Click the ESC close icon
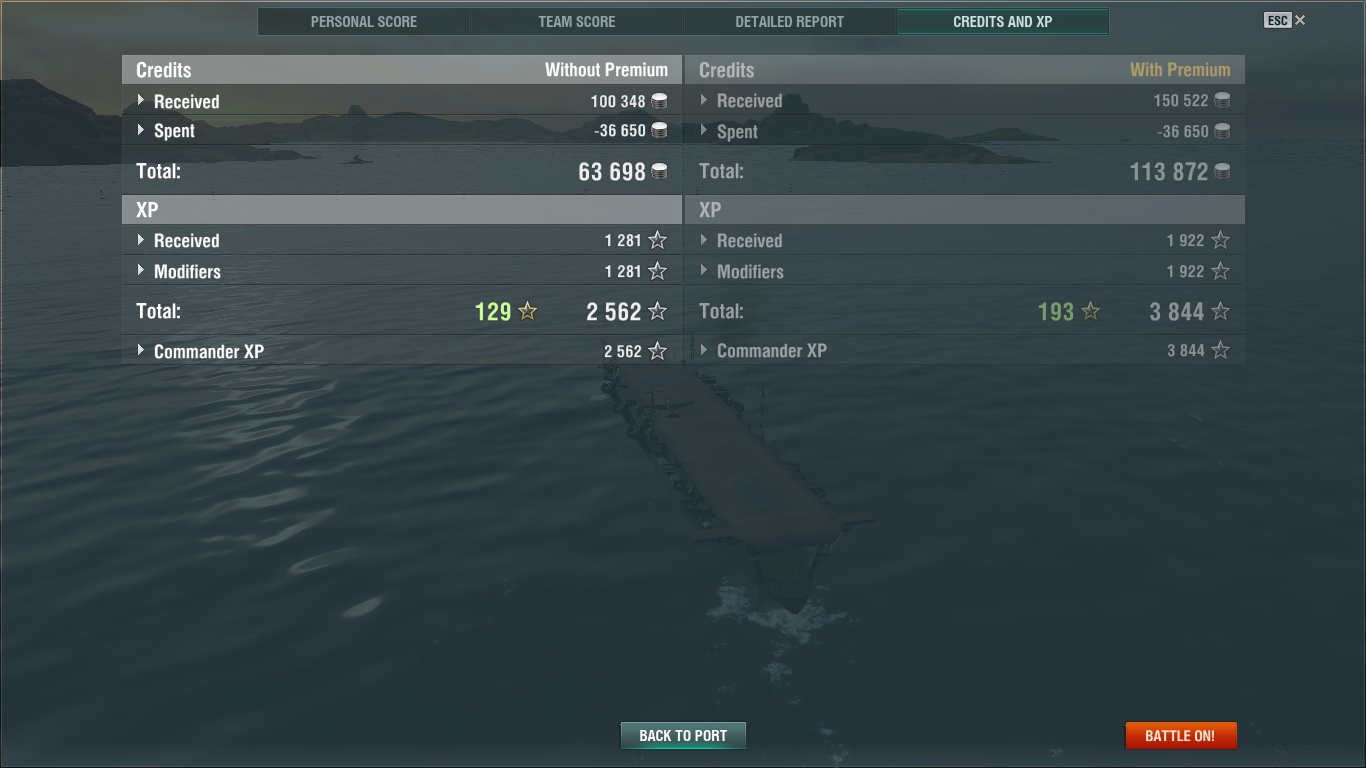This screenshot has height=768, width=1366. point(1300,20)
